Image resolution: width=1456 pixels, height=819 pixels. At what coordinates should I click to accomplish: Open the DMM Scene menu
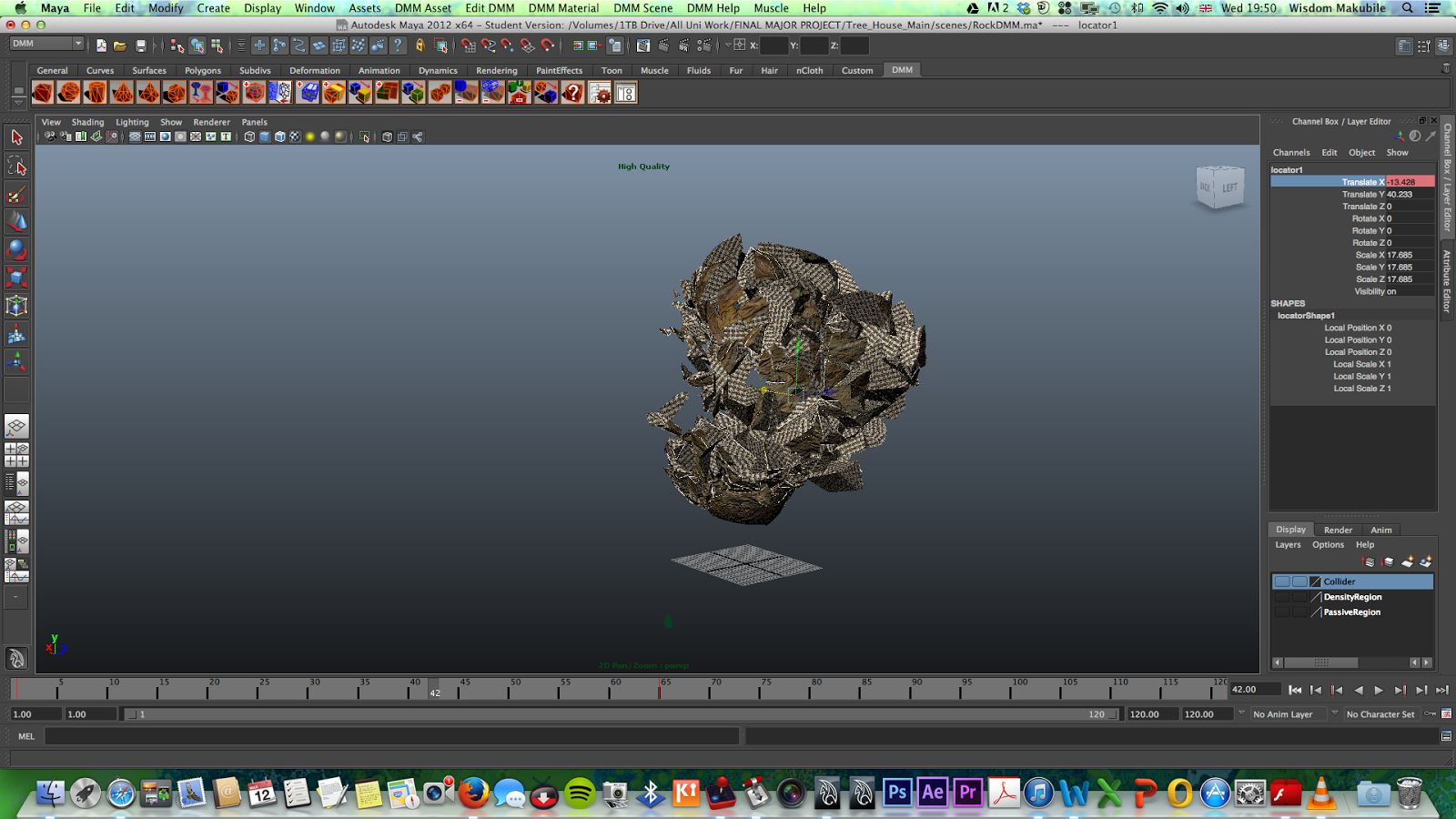[x=642, y=8]
